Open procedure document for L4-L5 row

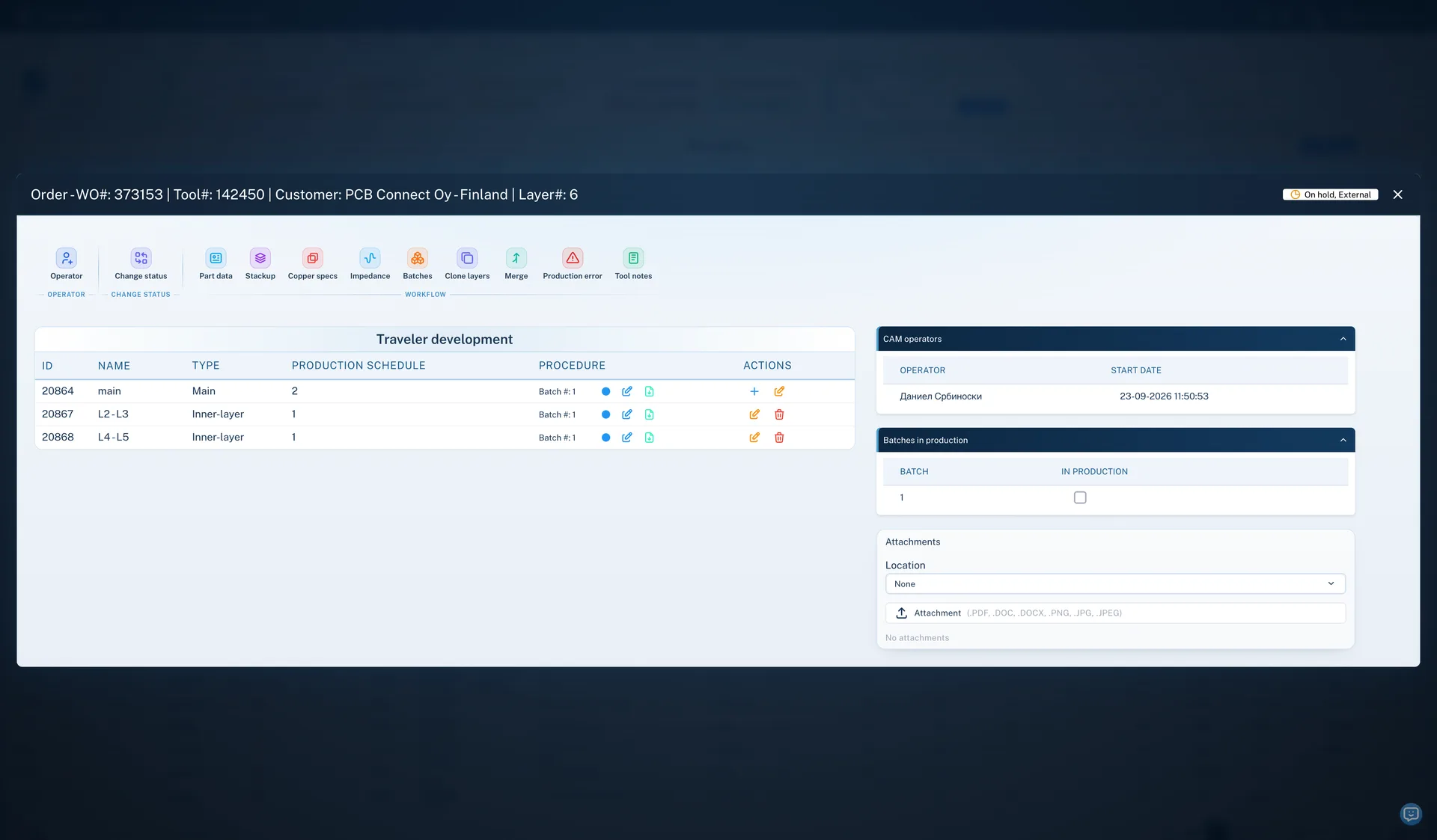(x=650, y=438)
